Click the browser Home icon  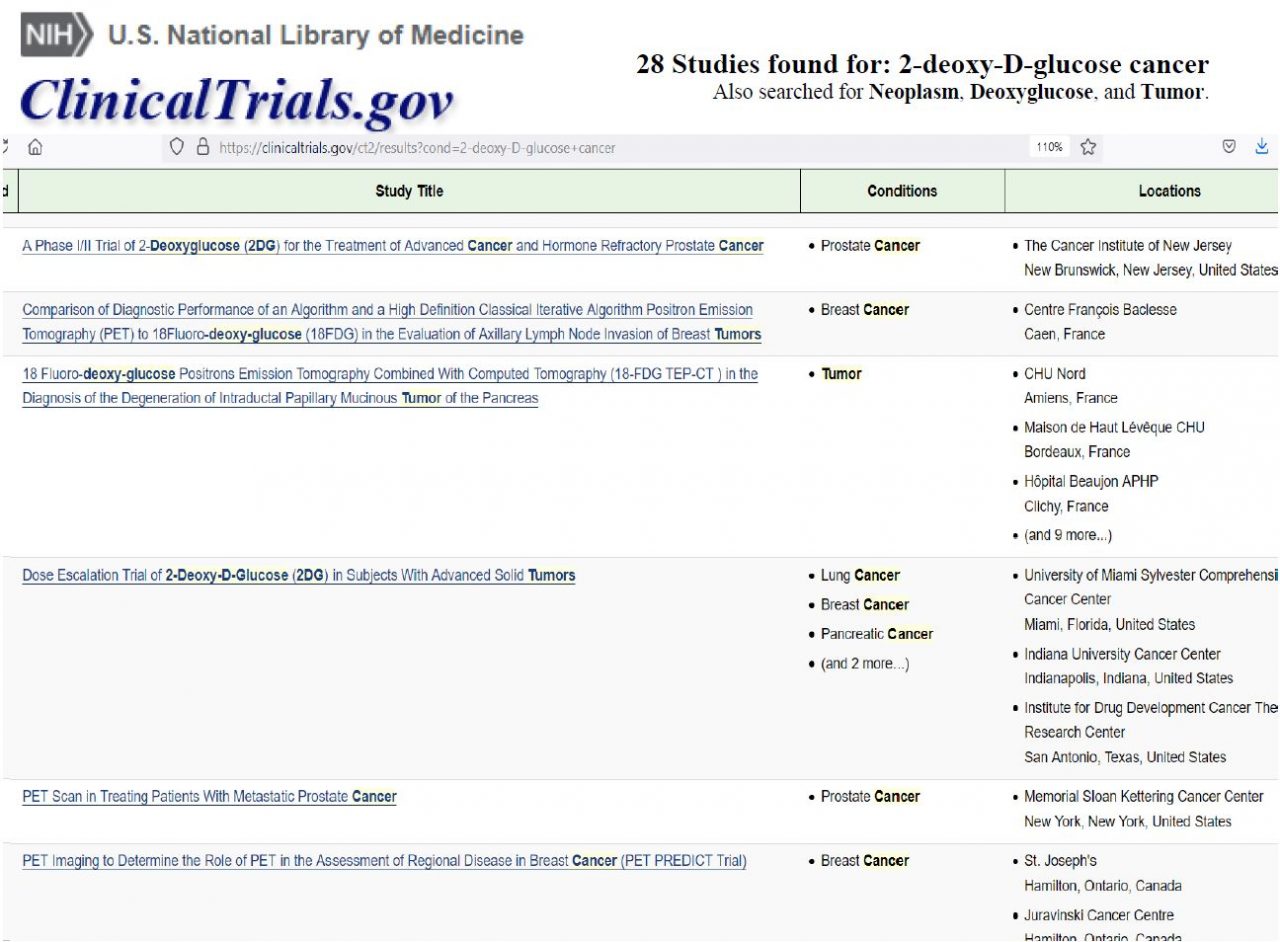coord(36,148)
